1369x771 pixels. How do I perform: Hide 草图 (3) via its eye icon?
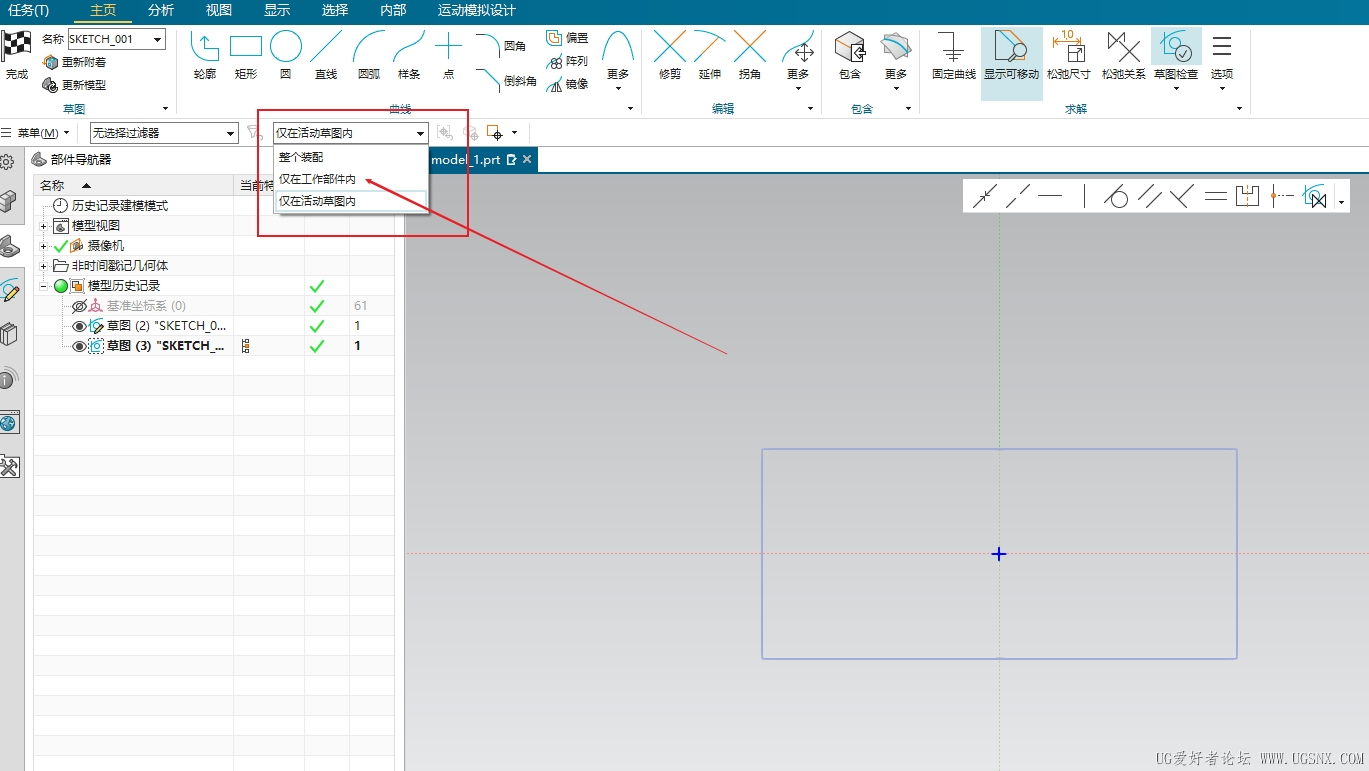tap(80, 346)
